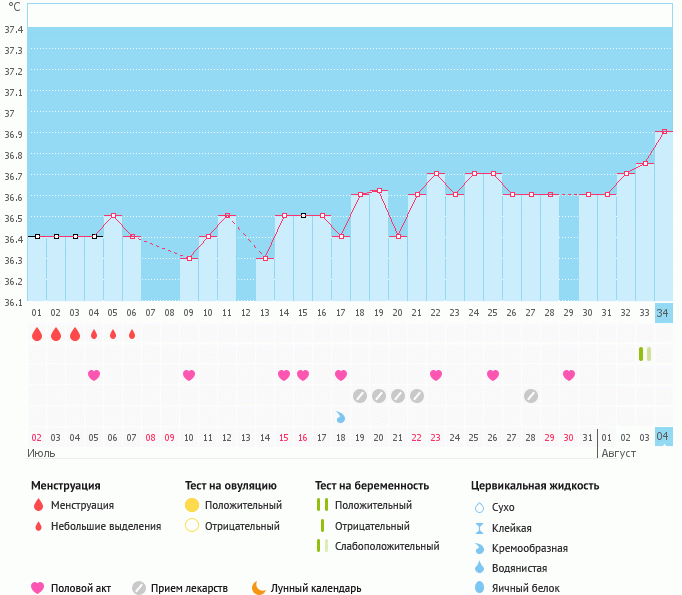Click the yellow positive ovulation test legend icon
Image resolution: width=682 pixels, height=595 pixels.
192,505
